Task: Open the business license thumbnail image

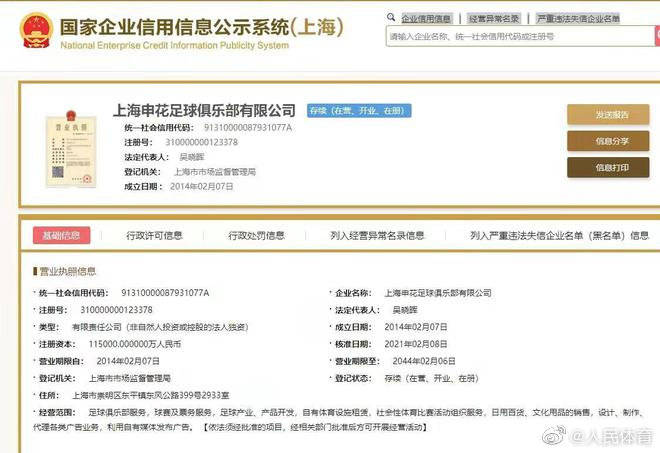Action: click(71, 149)
